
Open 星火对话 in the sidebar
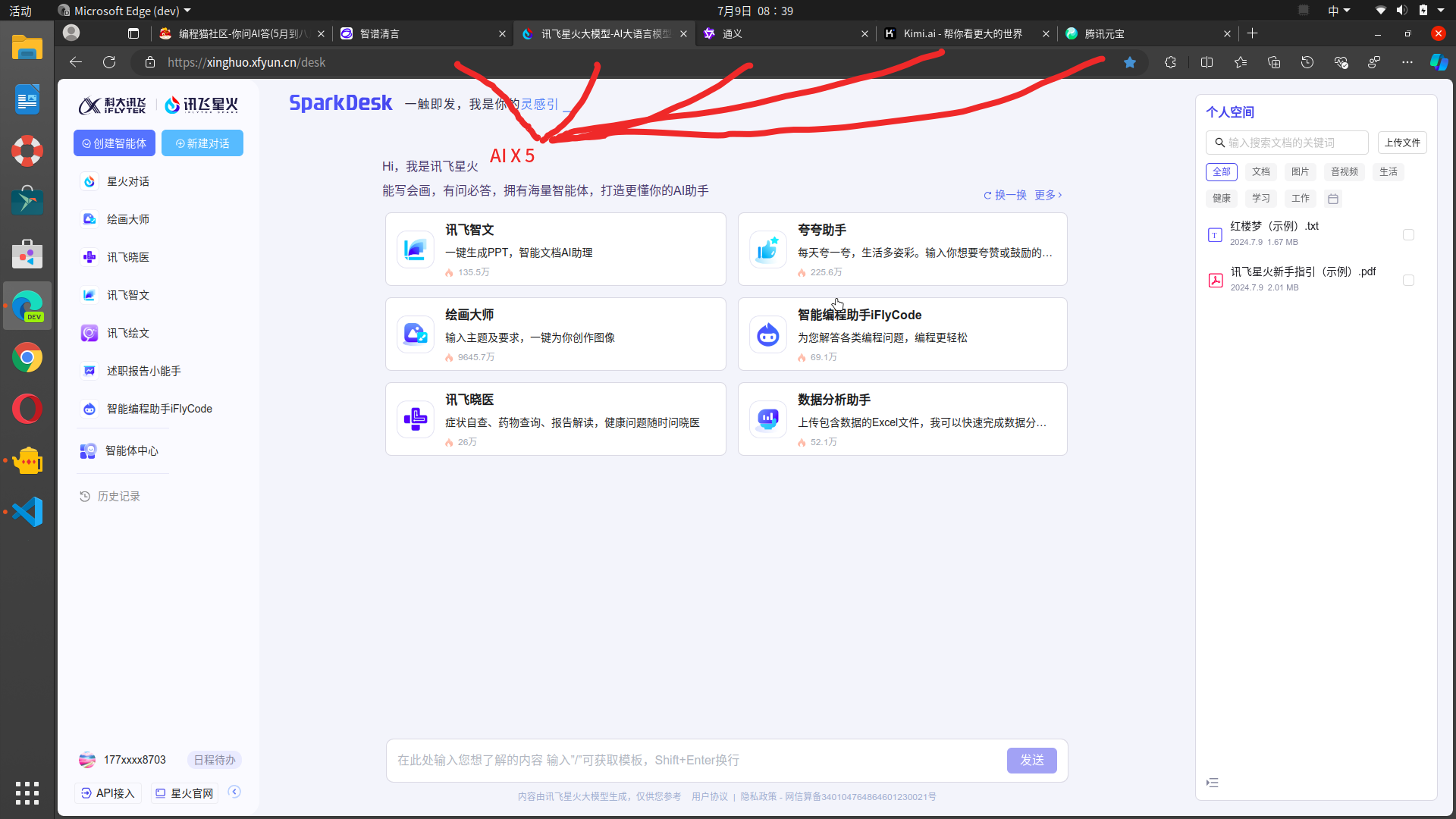pos(128,181)
